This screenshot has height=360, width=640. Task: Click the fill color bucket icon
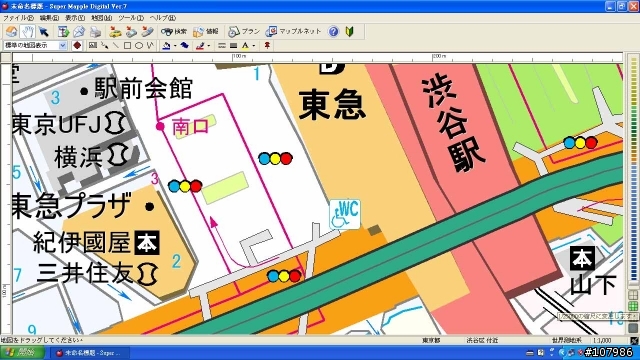(x=166, y=46)
